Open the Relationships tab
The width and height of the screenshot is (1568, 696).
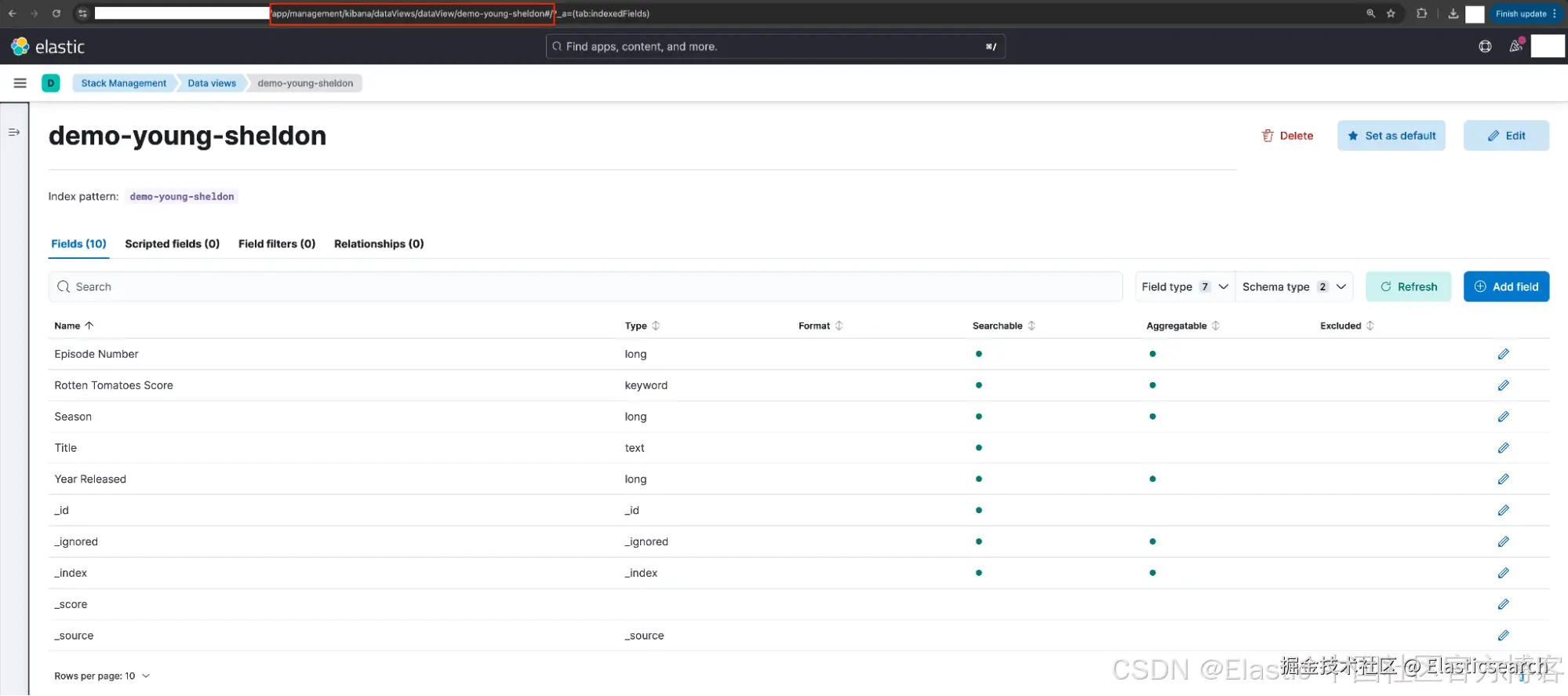click(379, 244)
